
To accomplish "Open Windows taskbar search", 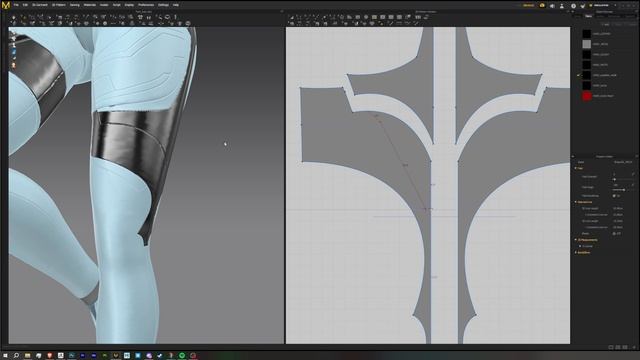I will 16,356.
